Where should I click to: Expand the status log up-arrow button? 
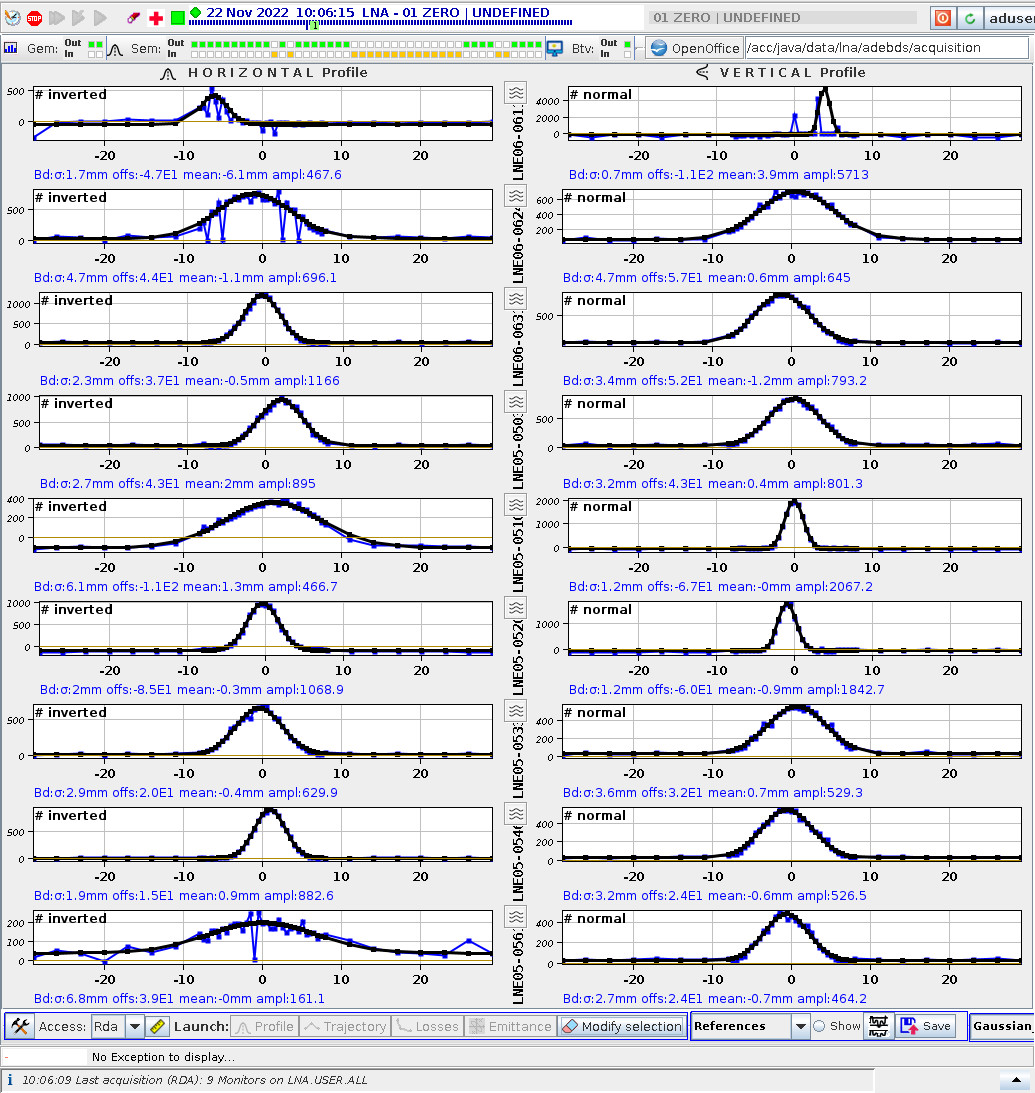click(1016, 1080)
